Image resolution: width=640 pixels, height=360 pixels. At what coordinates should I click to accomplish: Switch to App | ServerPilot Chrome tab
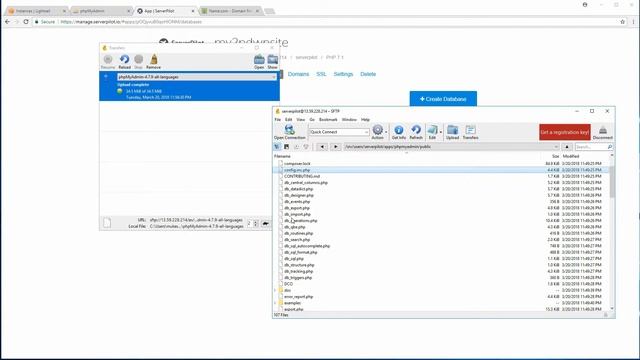coord(165,11)
